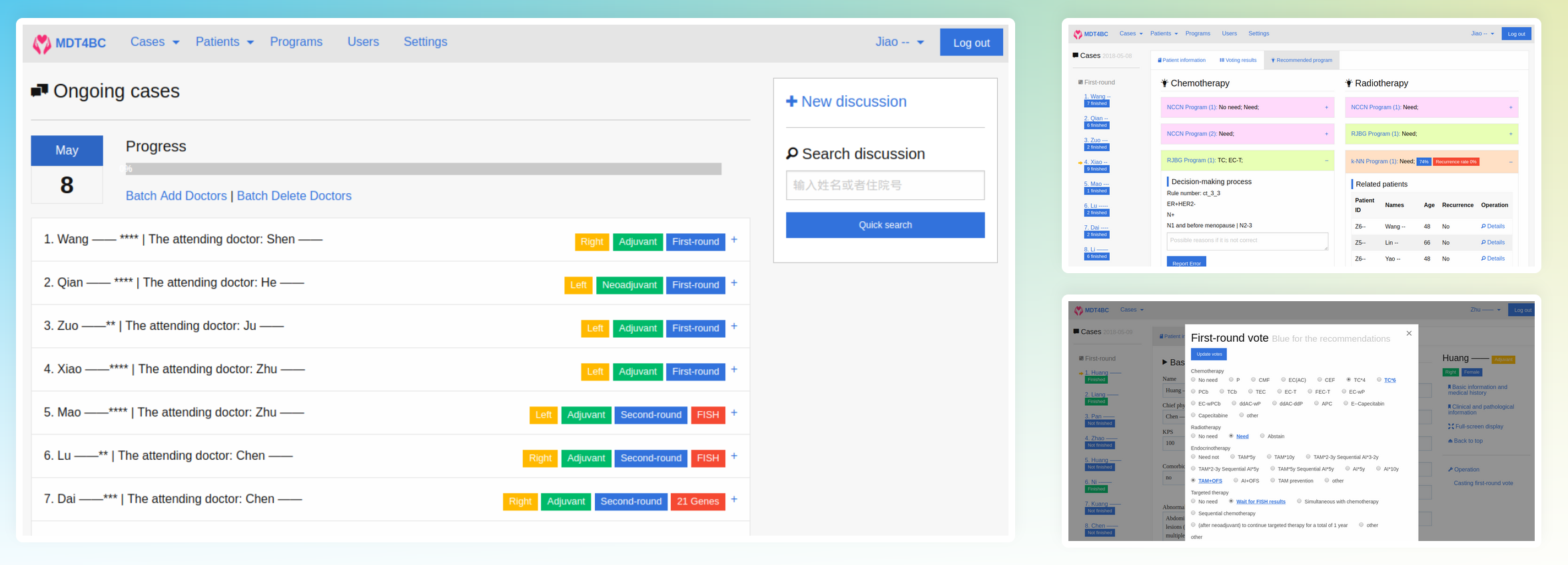
Task: Expand case 4 Xiao with its plus icon
Action: point(734,370)
